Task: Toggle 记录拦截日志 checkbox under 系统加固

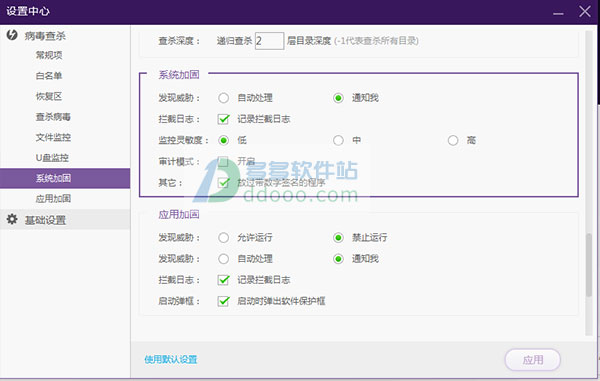Action: tap(223, 119)
